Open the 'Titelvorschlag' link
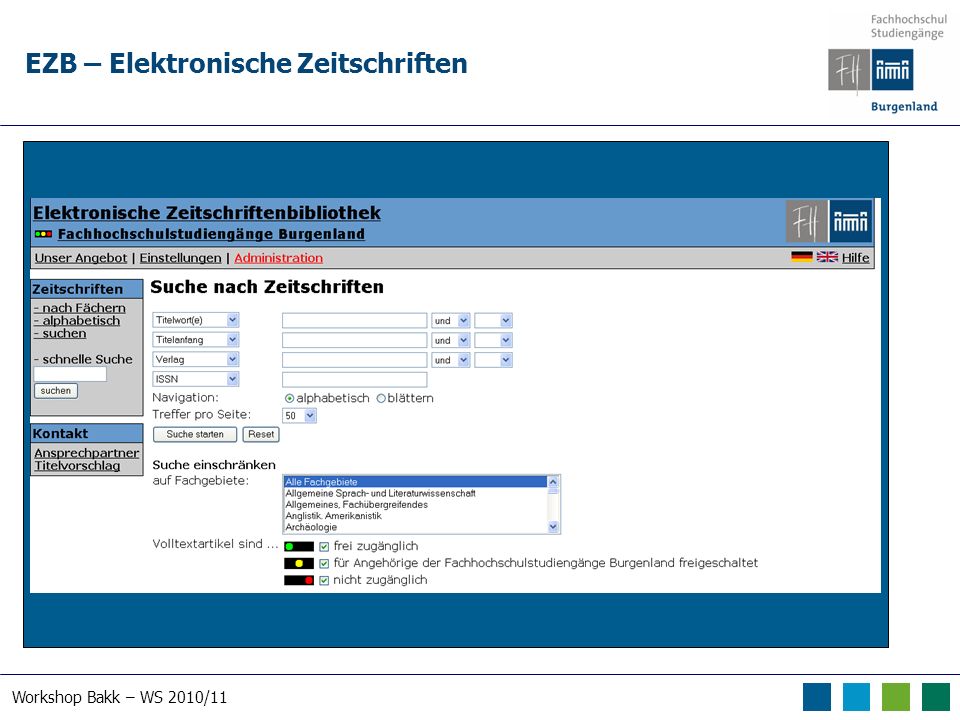The width and height of the screenshot is (960, 720). point(77,466)
